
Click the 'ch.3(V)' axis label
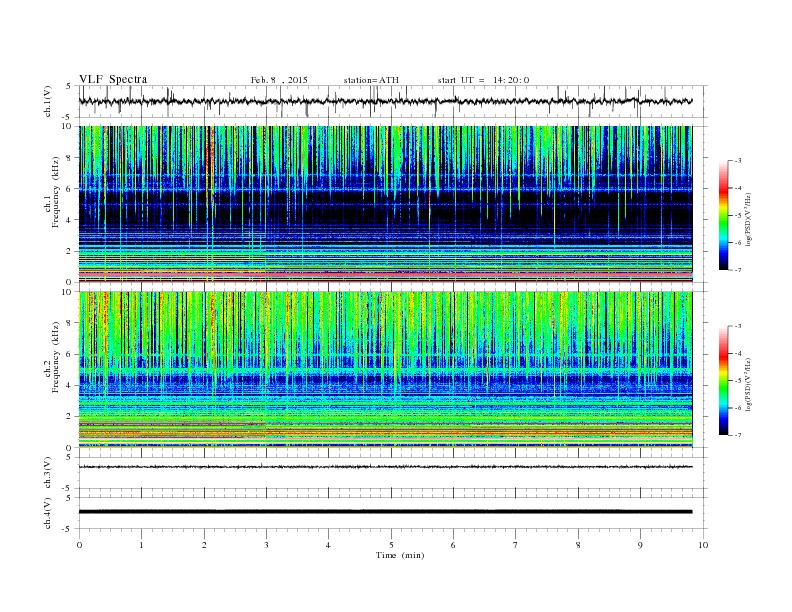48,473
